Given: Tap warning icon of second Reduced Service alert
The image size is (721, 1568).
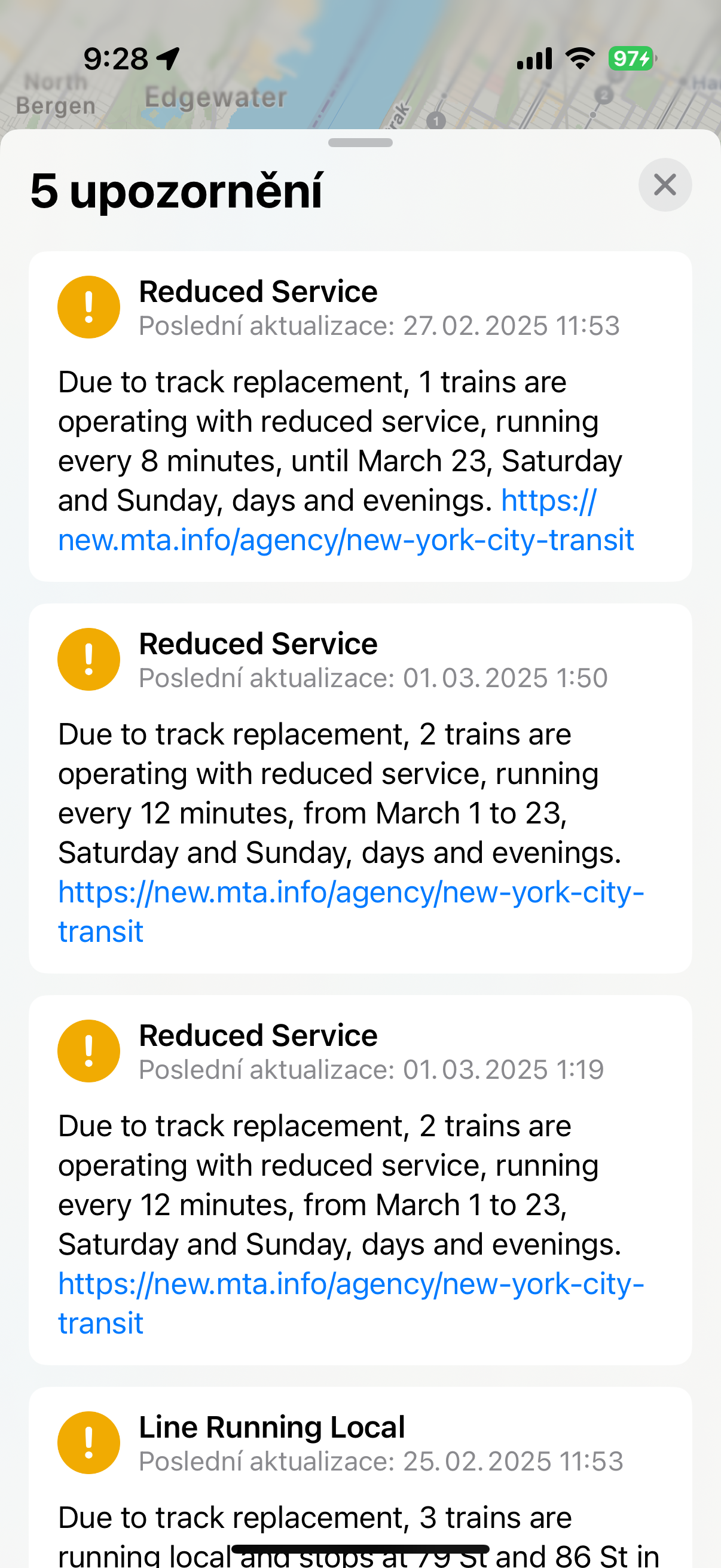Looking at the screenshot, I should (x=89, y=658).
